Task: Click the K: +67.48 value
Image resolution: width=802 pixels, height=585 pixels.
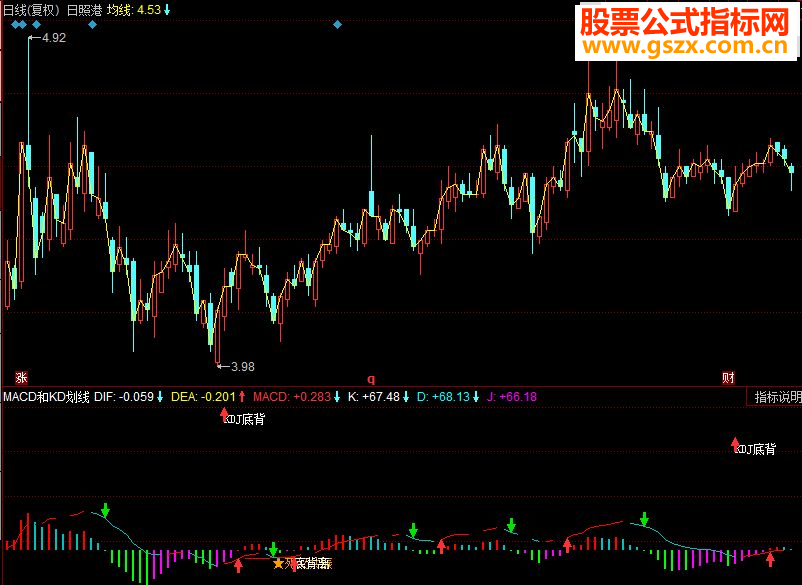Action: tap(373, 397)
